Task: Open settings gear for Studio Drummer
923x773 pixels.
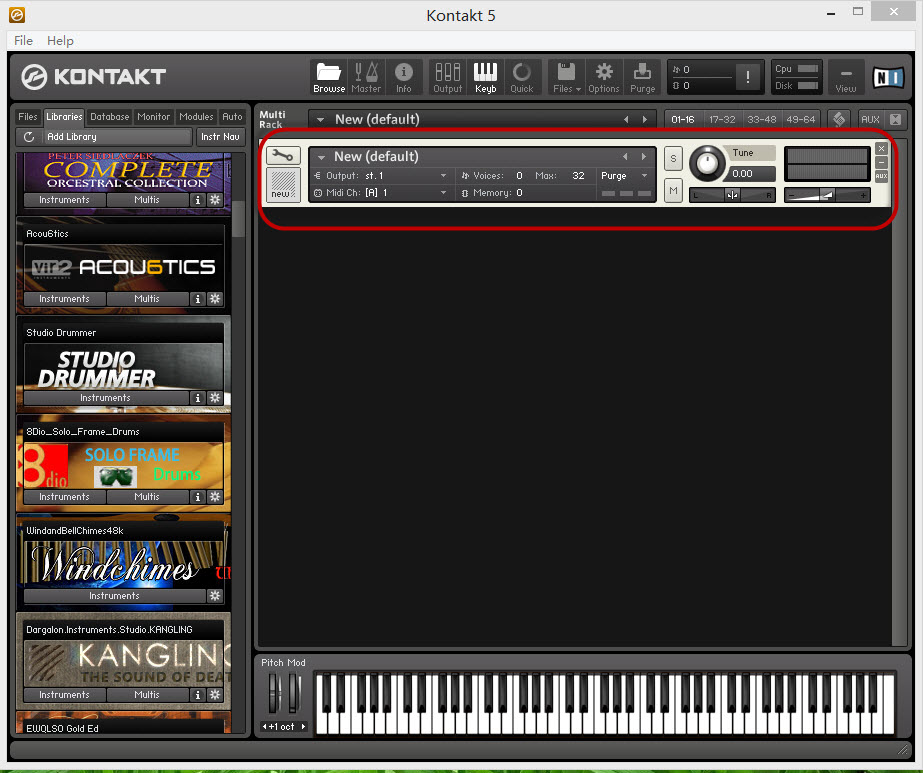Action: (x=215, y=397)
